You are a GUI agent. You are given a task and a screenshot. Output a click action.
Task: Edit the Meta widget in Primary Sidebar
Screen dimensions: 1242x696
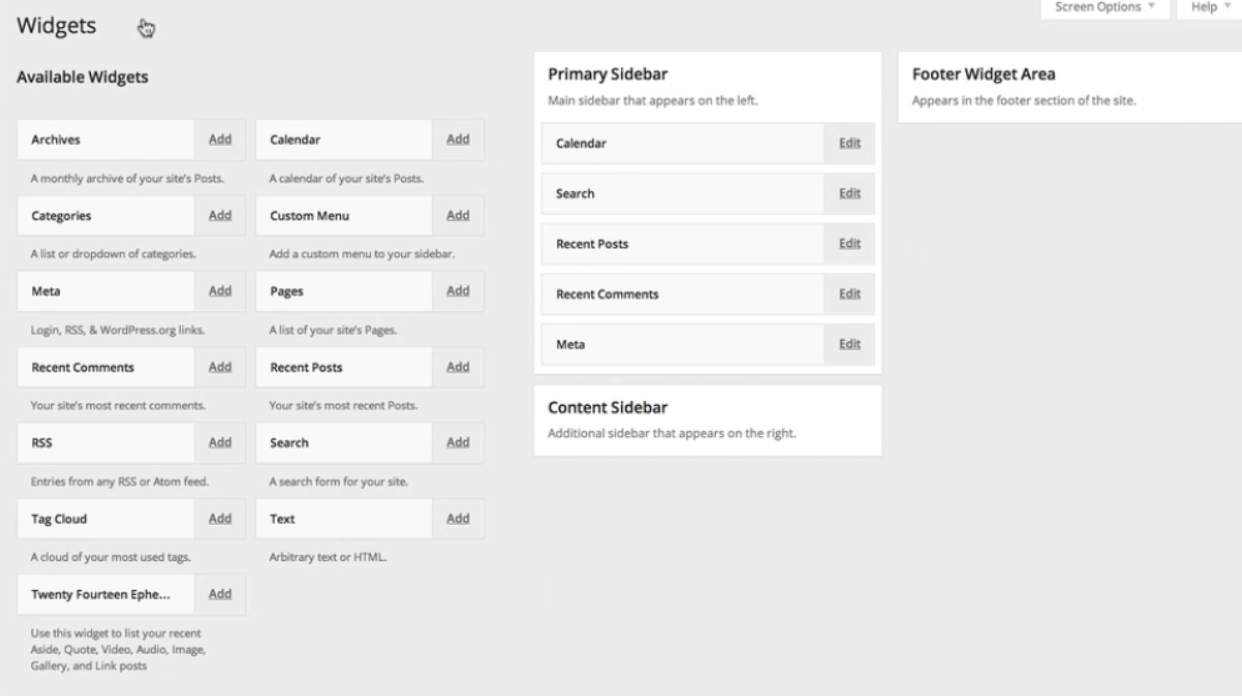click(x=850, y=343)
